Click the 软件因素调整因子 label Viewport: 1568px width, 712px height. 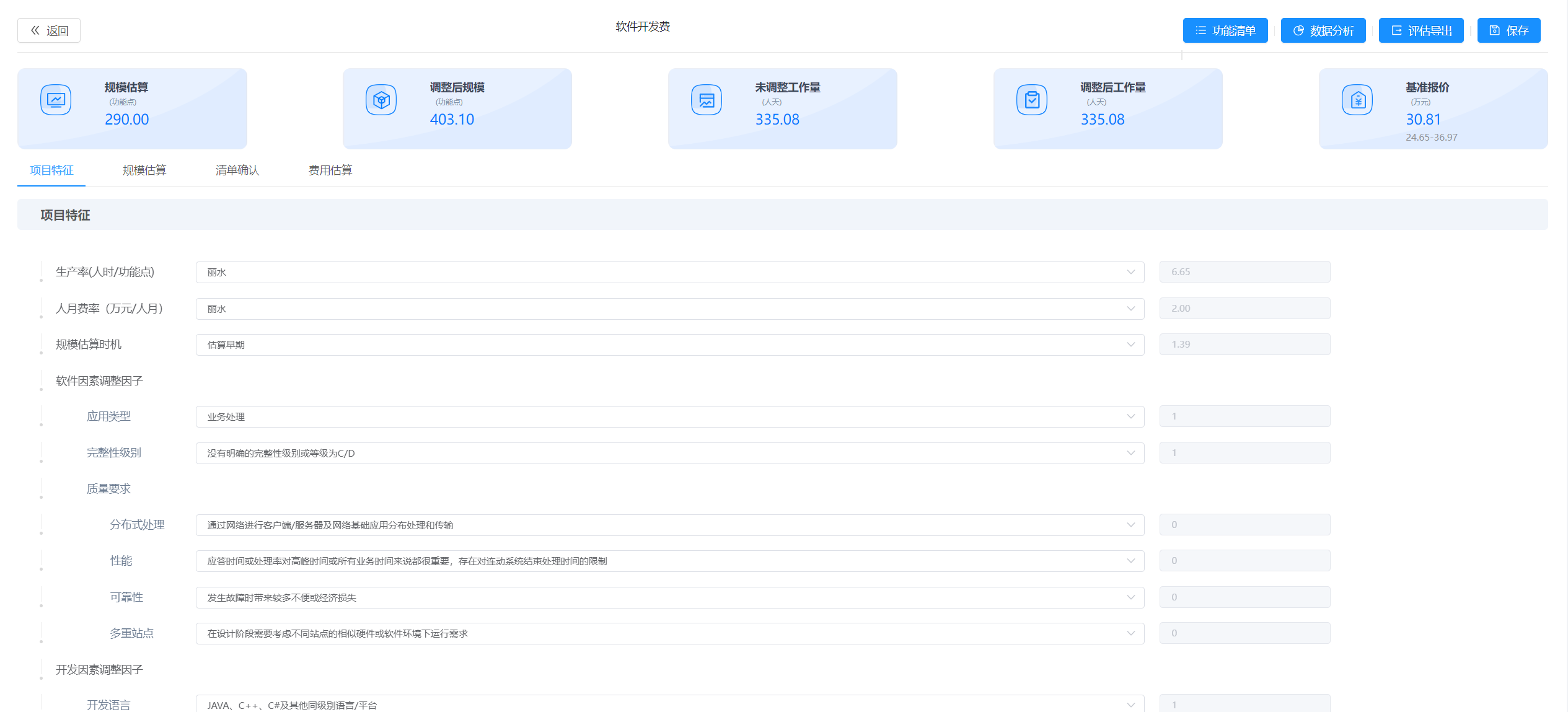pyautogui.click(x=99, y=381)
